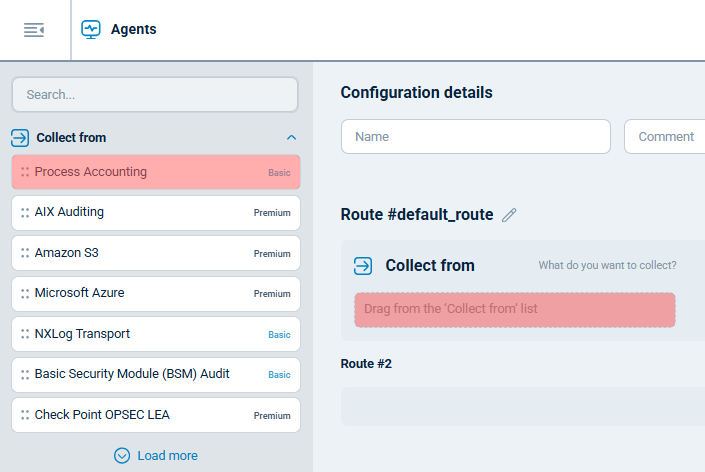Image resolution: width=705 pixels, height=472 pixels.
Task: Grab the drag handle of Microsoft Azure
Action: [25, 294]
